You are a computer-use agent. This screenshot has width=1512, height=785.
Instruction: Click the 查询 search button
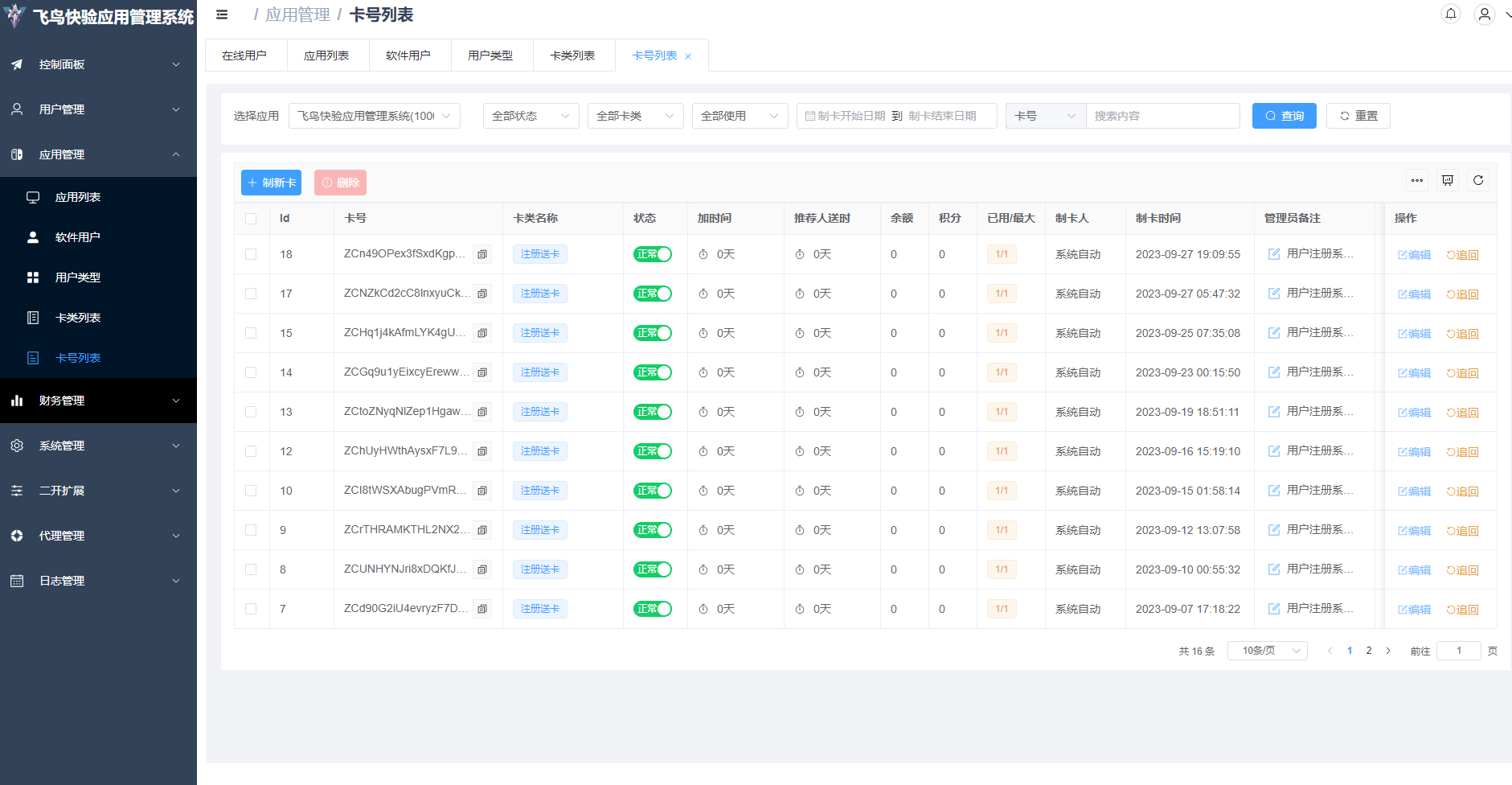[1284, 116]
